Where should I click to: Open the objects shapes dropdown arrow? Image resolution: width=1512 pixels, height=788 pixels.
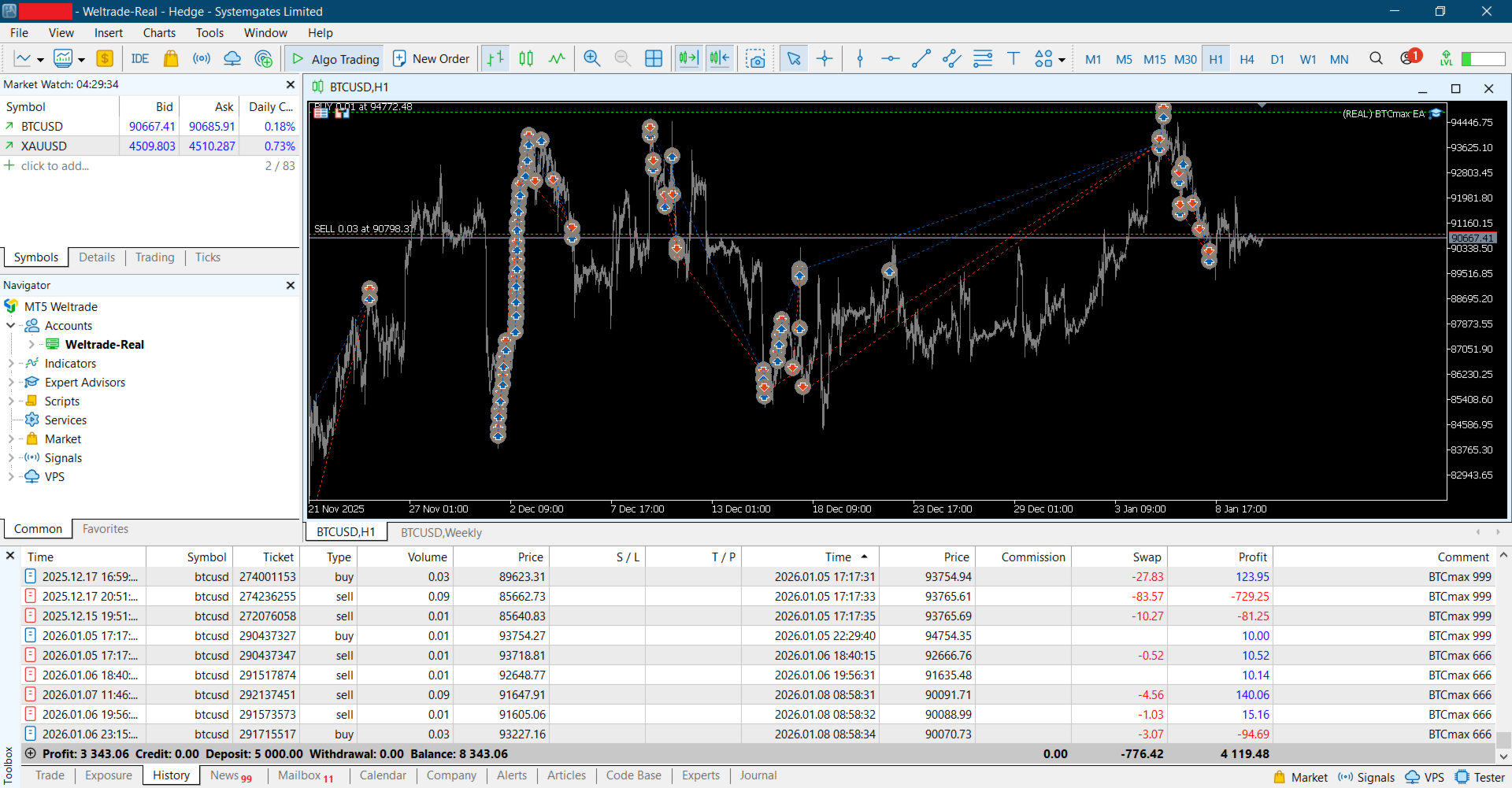(1062, 60)
